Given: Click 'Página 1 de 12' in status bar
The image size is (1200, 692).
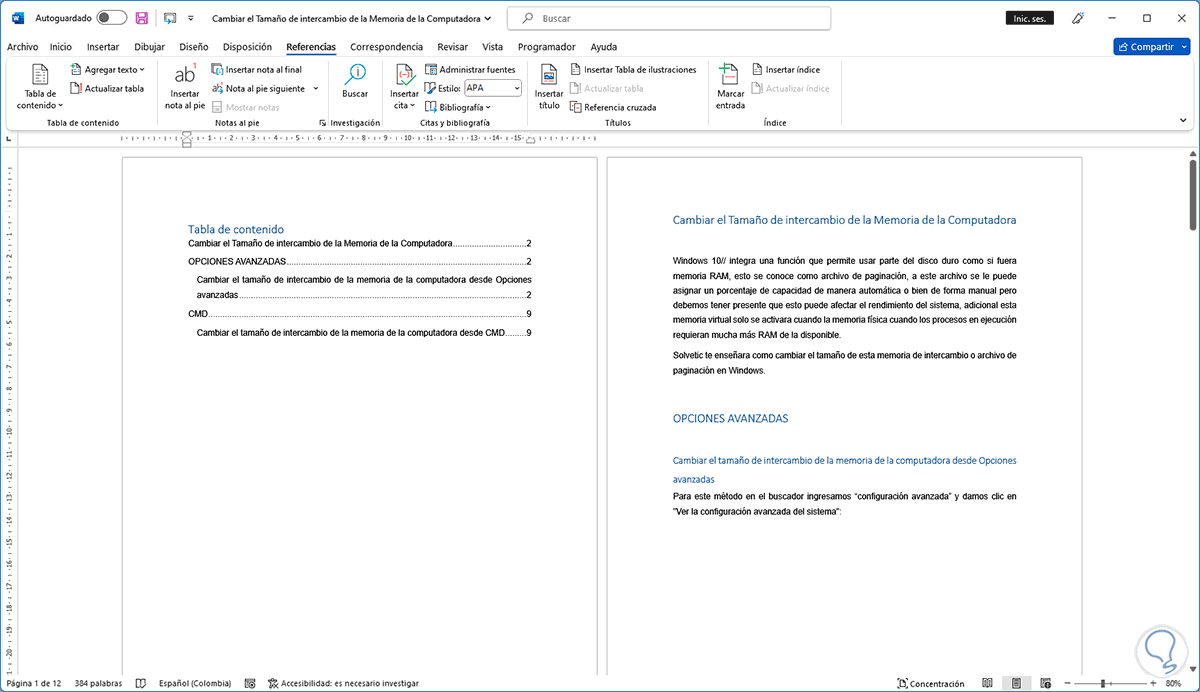Looking at the screenshot, I should pyautogui.click(x=33, y=683).
